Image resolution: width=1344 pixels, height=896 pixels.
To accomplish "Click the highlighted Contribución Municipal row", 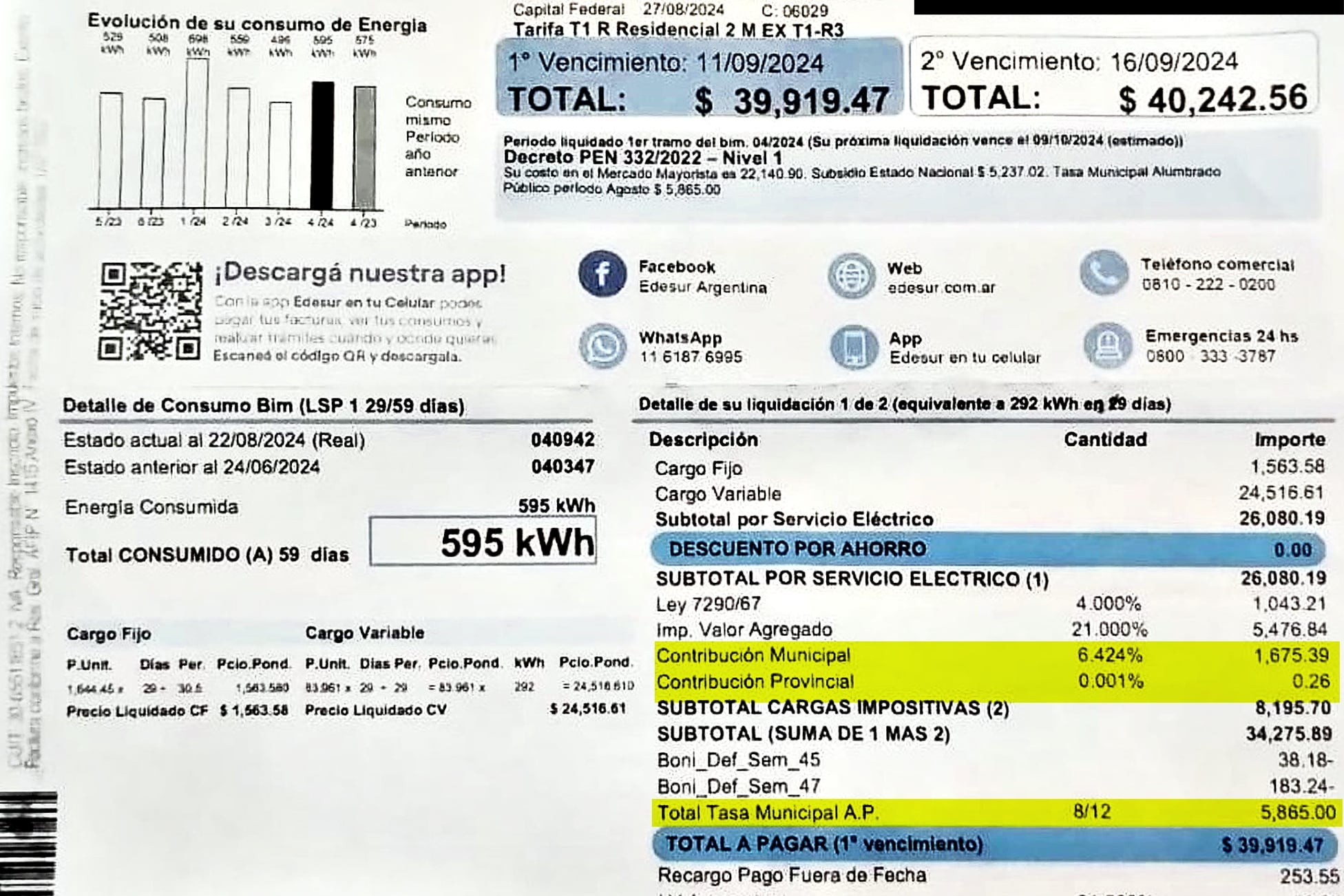I will coord(996,655).
